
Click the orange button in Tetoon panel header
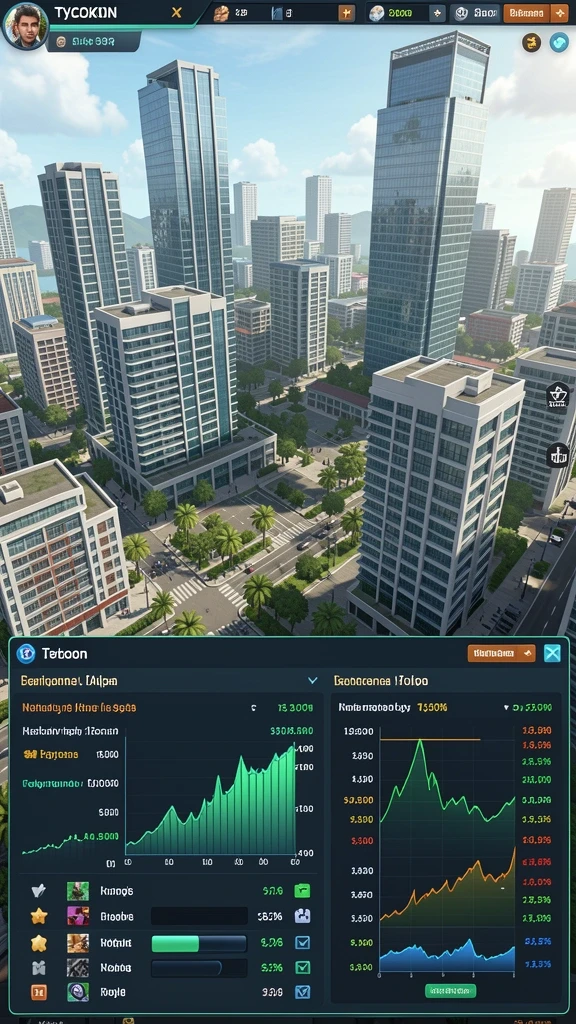coord(502,653)
